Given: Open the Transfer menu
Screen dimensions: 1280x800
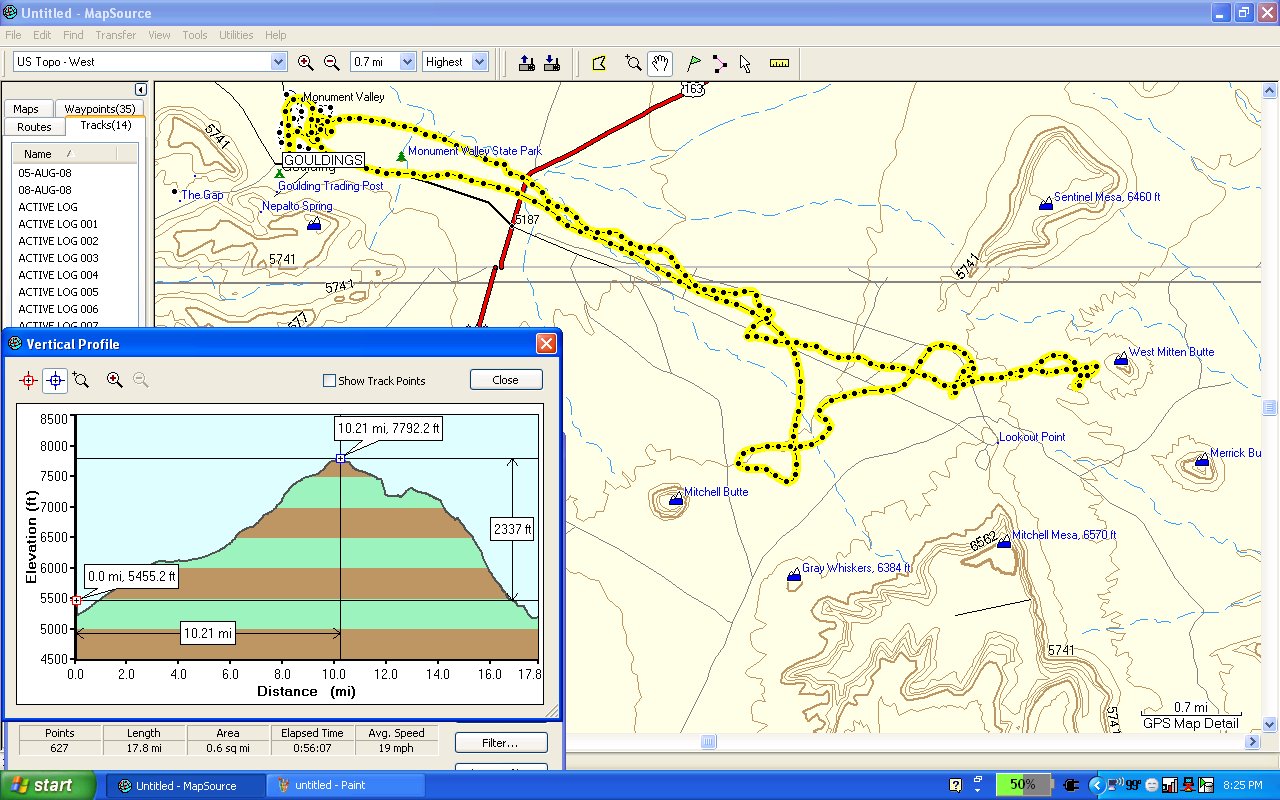Looking at the screenshot, I should click(116, 35).
